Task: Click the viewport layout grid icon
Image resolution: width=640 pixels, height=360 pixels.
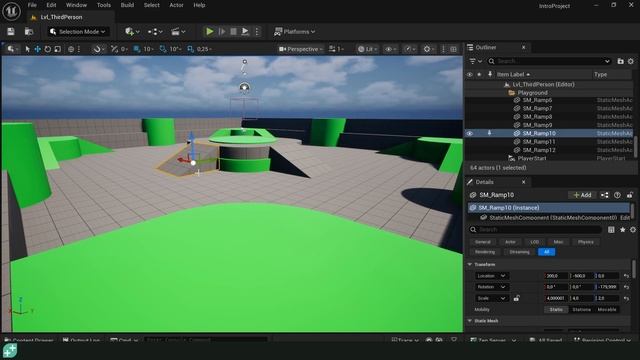Action: [x=453, y=49]
